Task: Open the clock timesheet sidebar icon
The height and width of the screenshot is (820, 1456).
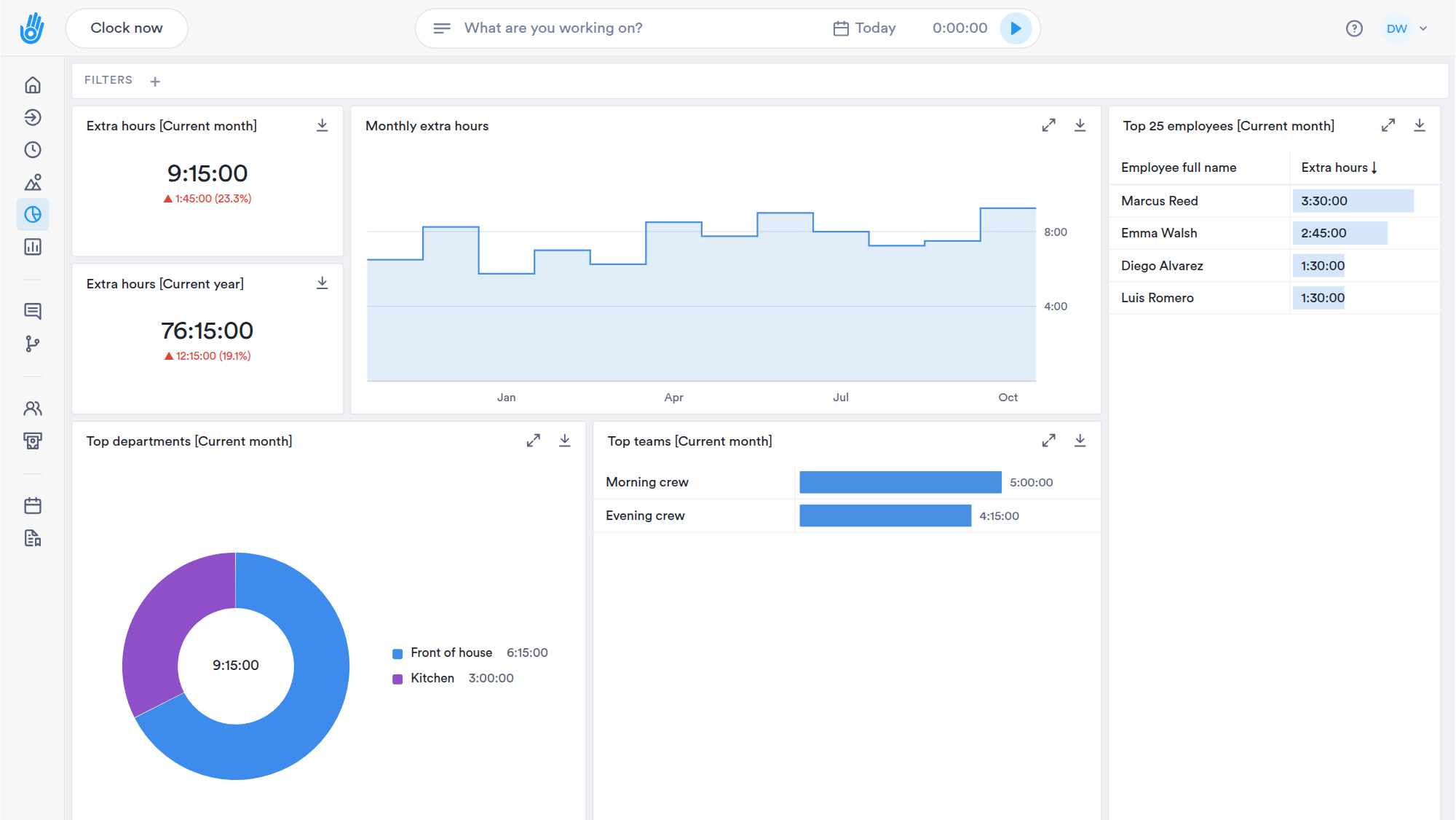Action: pos(33,150)
